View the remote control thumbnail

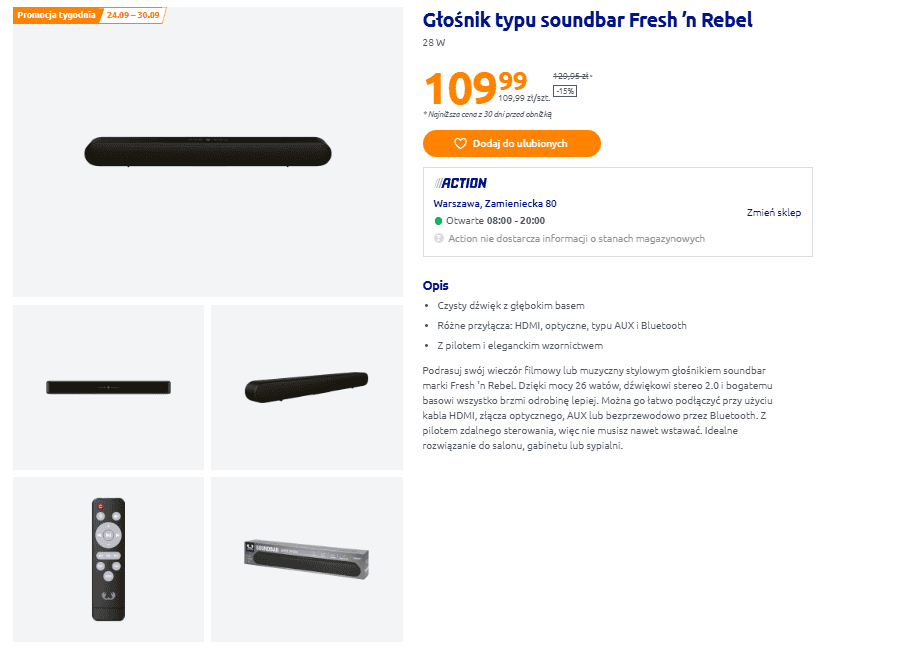(109, 559)
